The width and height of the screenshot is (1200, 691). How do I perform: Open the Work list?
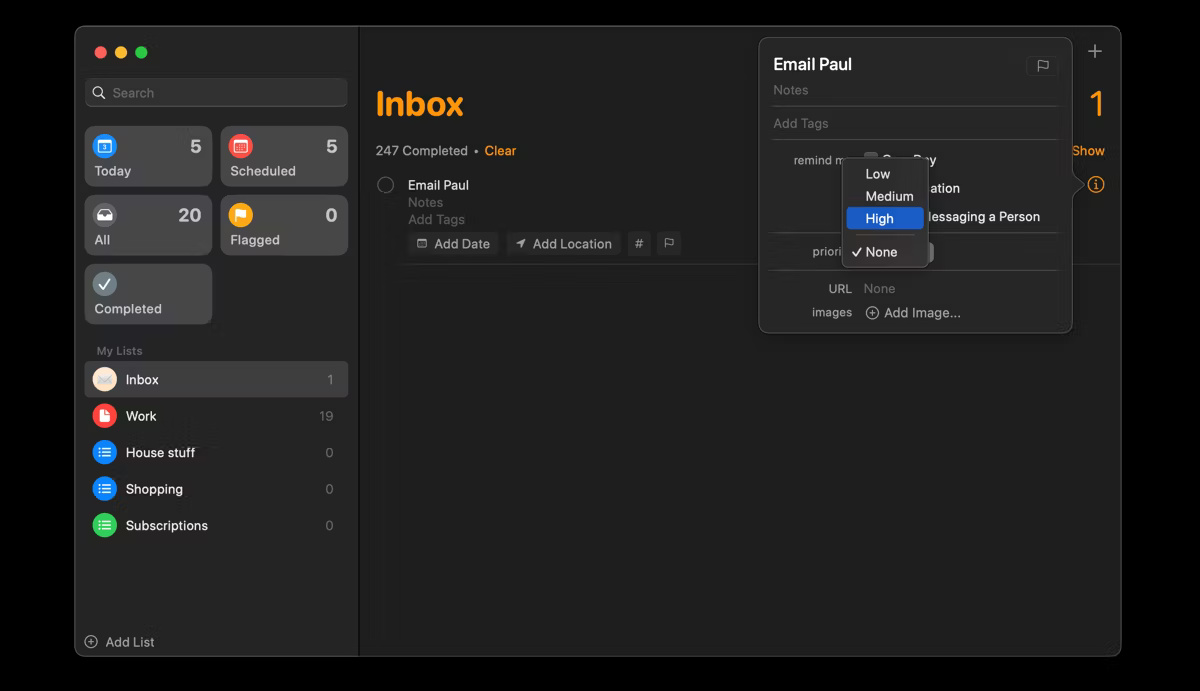tap(141, 416)
